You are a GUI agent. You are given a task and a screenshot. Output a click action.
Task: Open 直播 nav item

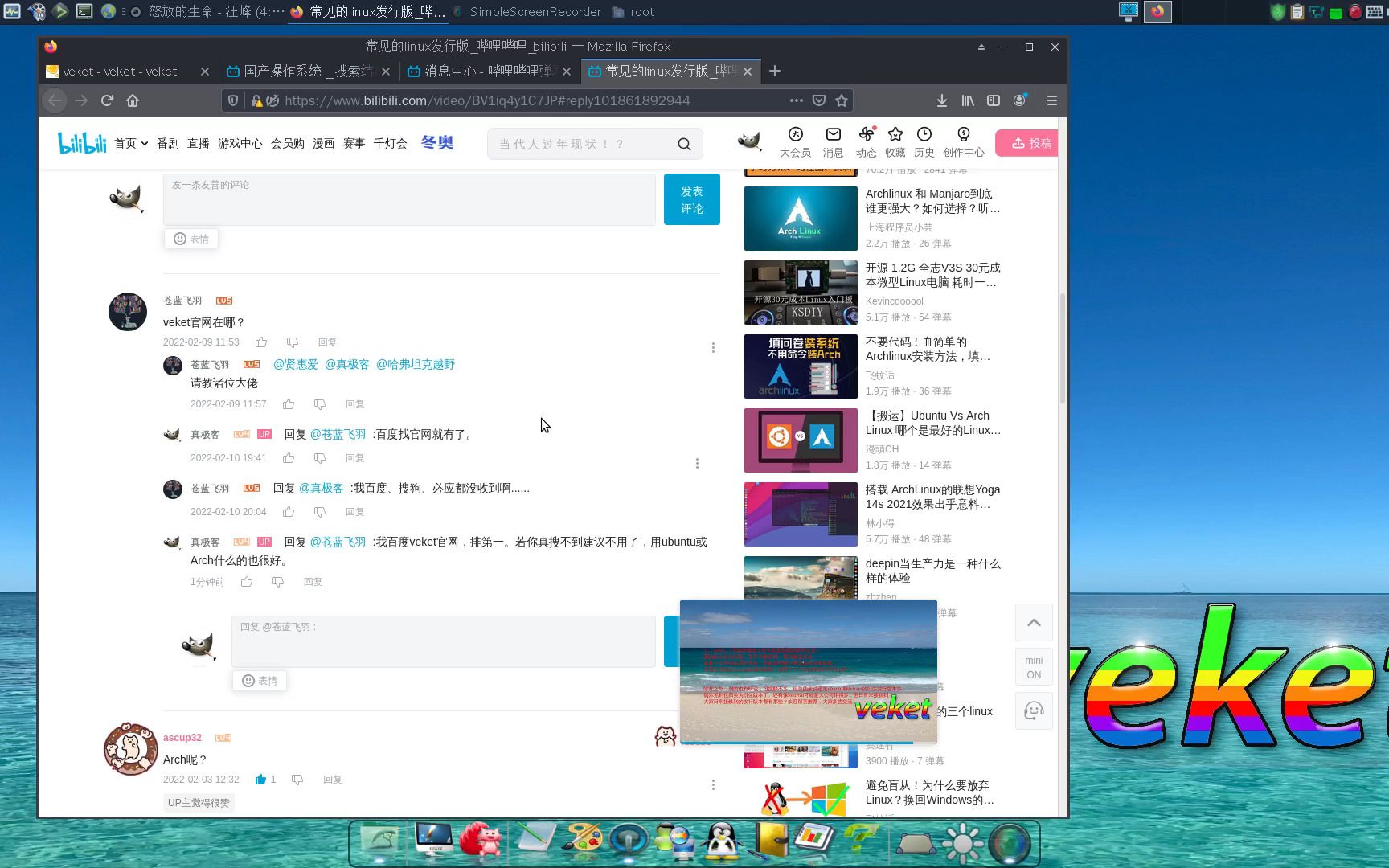(199, 143)
